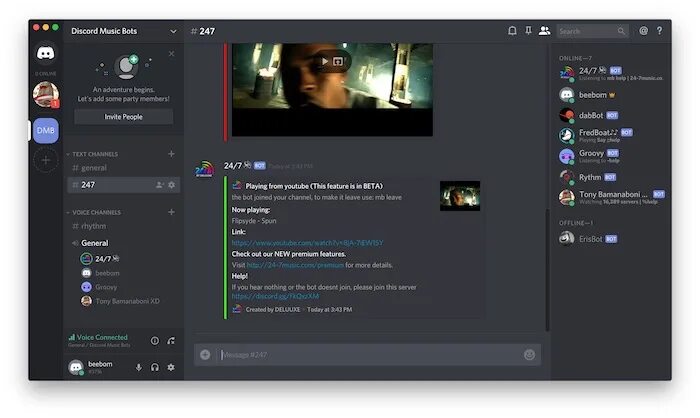700x418 pixels.
Task: Edit 247 channel settings gear
Action: [171, 185]
